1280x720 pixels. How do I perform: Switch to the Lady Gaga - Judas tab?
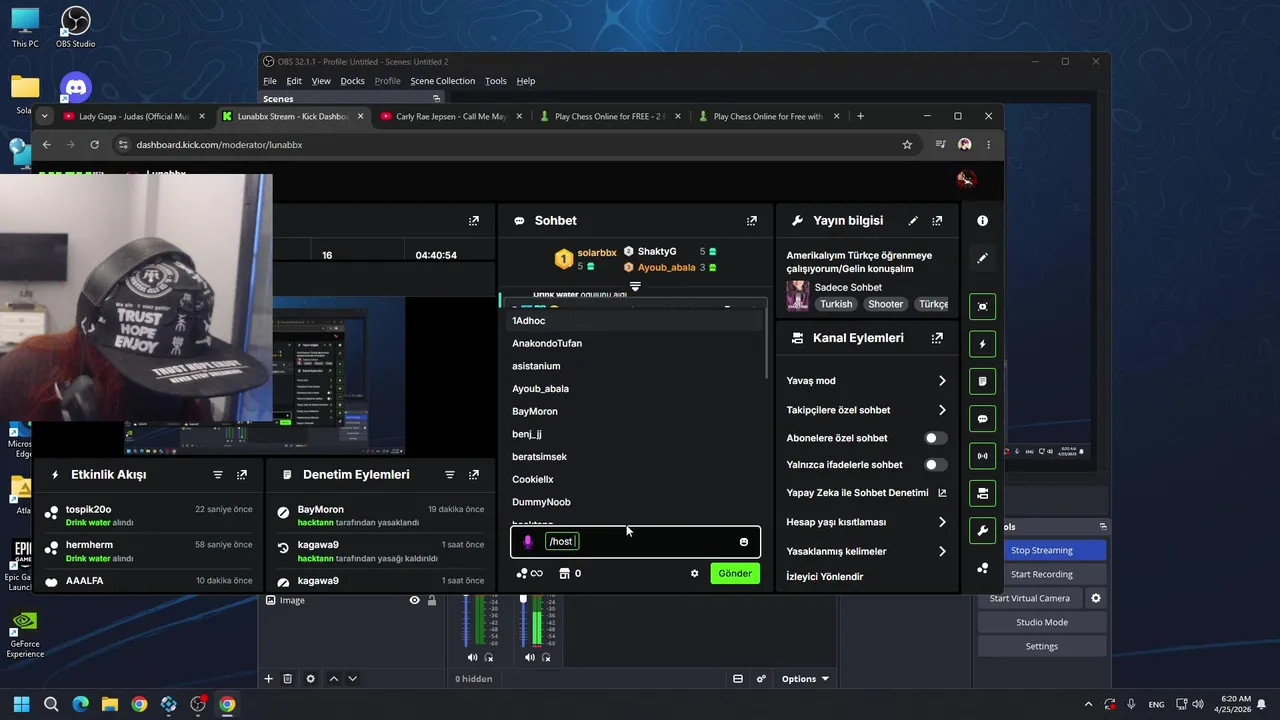(132, 117)
